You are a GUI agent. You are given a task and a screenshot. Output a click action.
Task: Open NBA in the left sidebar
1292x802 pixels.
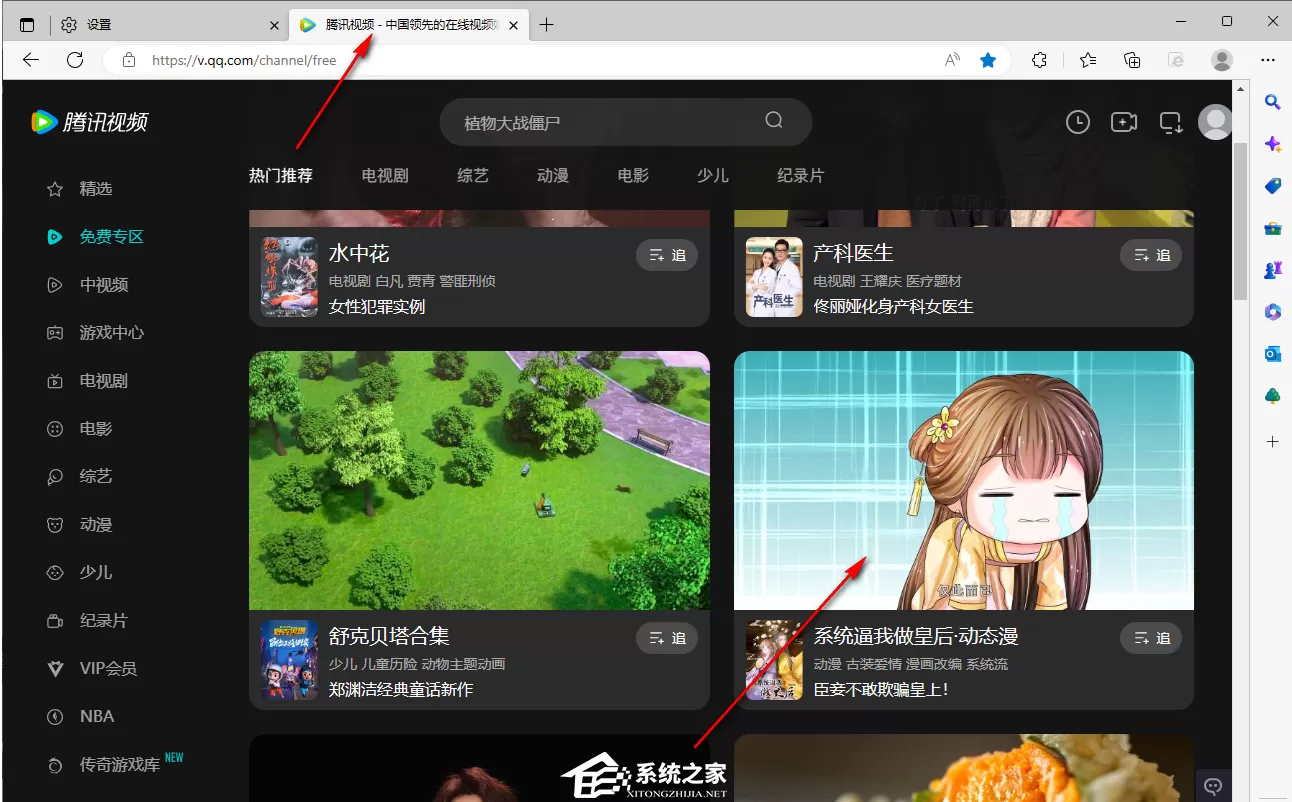[97, 717]
